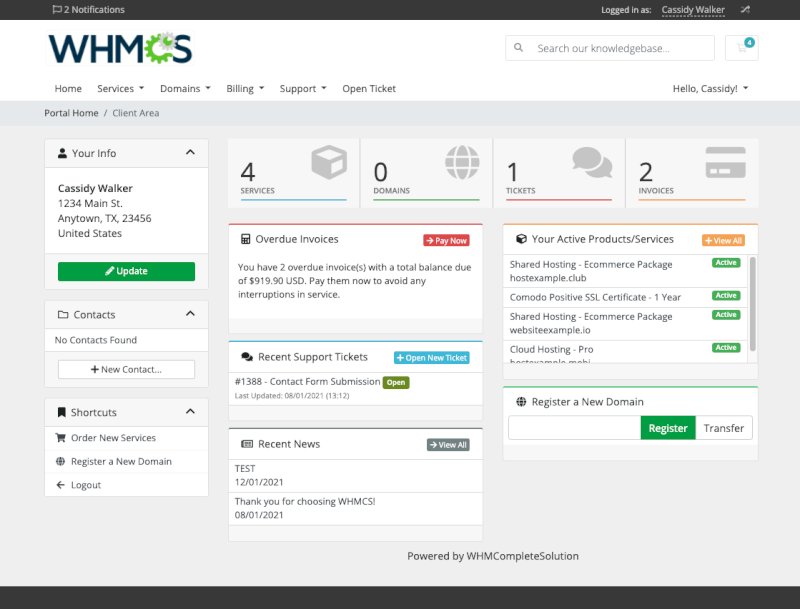This screenshot has width=800, height=609.
Task: Click Register a New Domain shortcut
Action: point(127,461)
